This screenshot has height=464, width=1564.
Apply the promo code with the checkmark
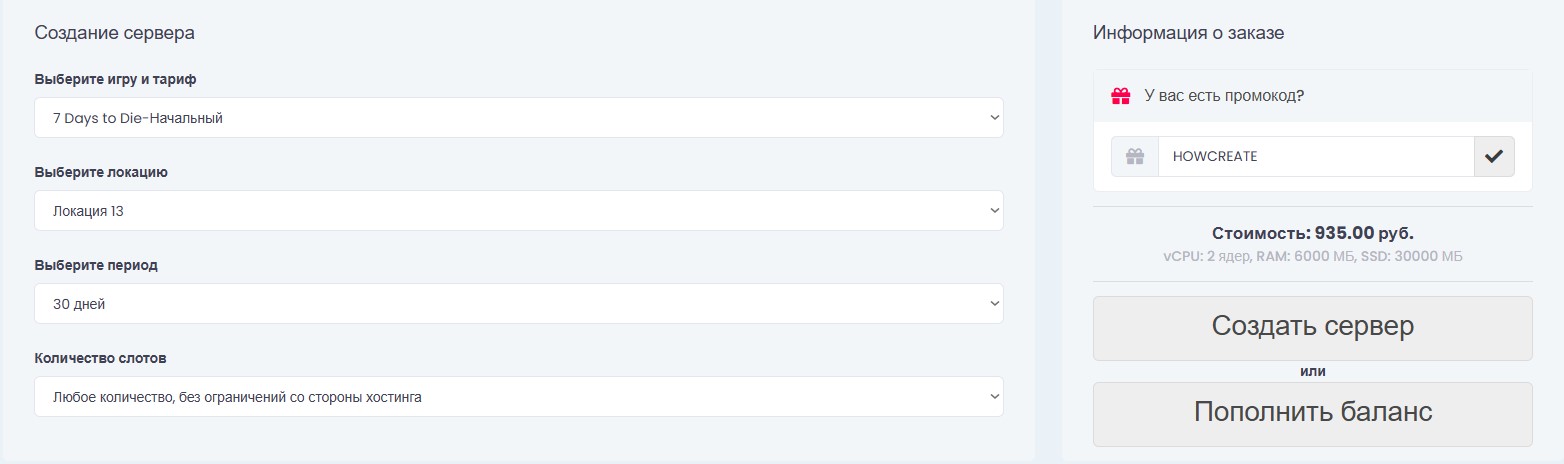pos(1494,157)
